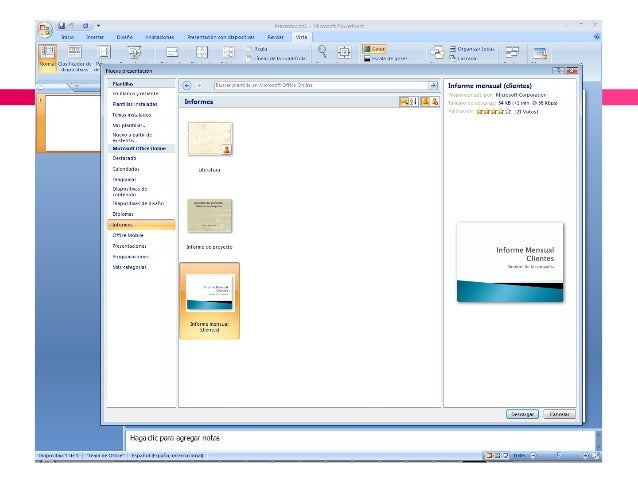Click the Office button logo
This screenshot has height=479, width=638.
(x=45, y=30)
